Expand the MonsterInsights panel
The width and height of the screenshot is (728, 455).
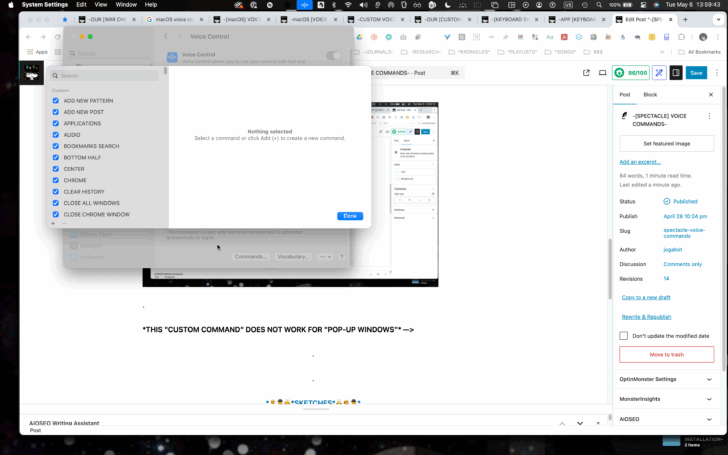[x=666, y=399]
